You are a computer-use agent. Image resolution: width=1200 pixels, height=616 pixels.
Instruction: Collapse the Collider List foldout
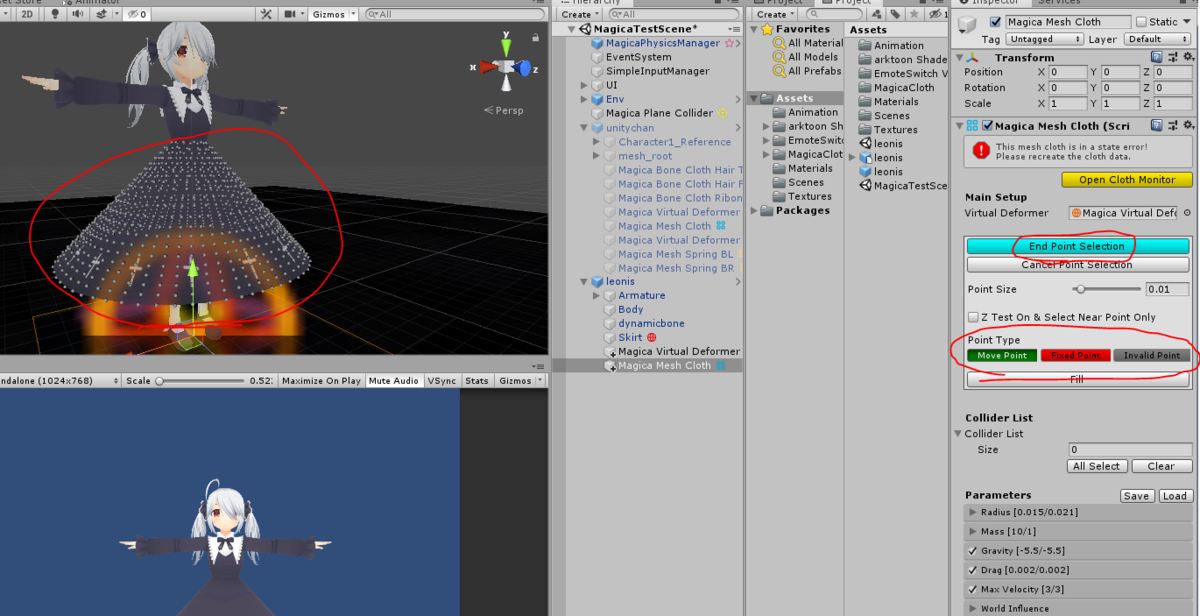pos(958,434)
